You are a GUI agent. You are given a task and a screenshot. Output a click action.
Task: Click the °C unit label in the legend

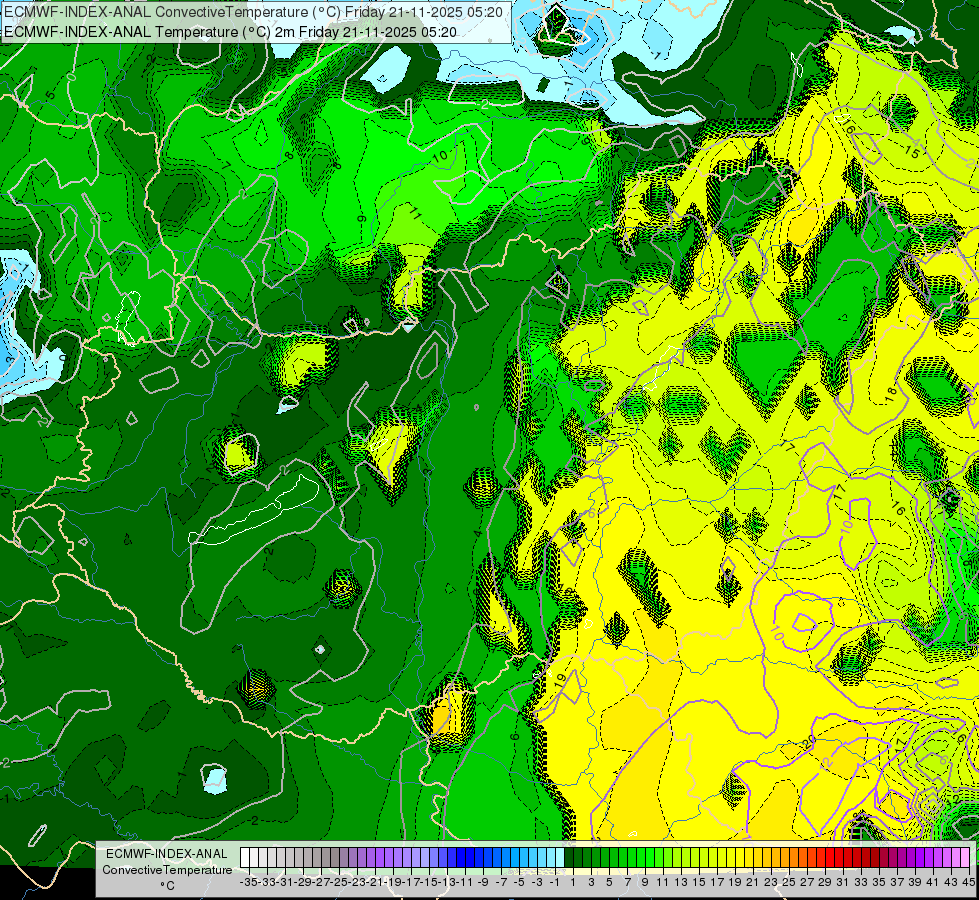point(167,886)
